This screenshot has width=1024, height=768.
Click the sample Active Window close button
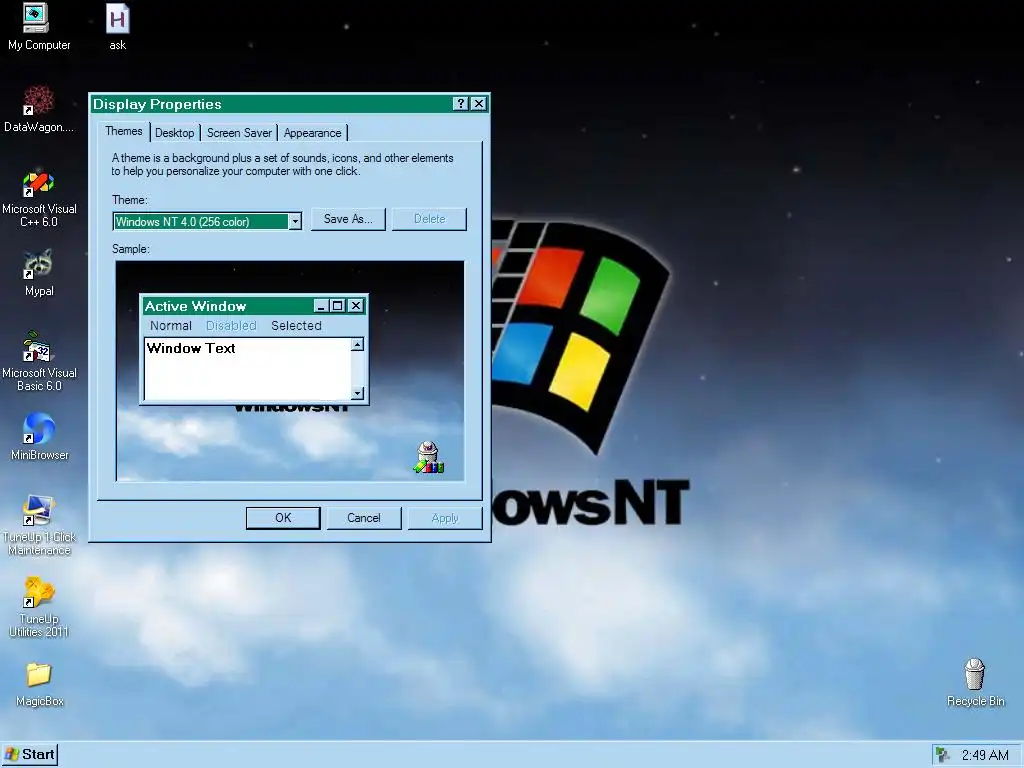356,306
